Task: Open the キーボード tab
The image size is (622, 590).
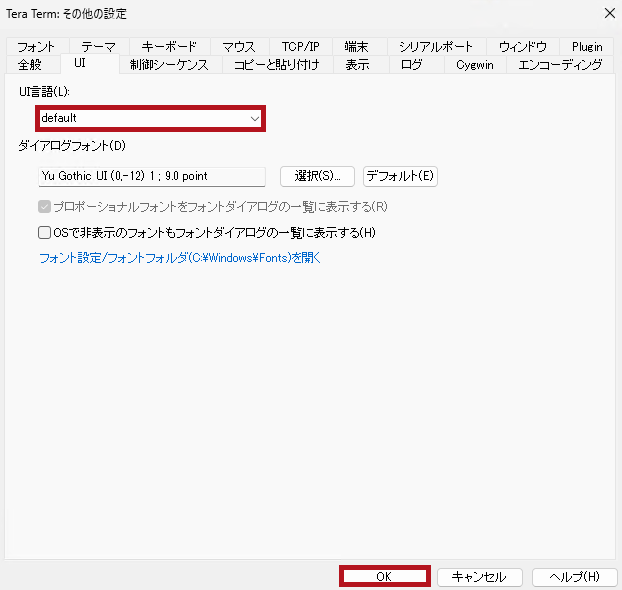Action: pyautogui.click(x=169, y=47)
